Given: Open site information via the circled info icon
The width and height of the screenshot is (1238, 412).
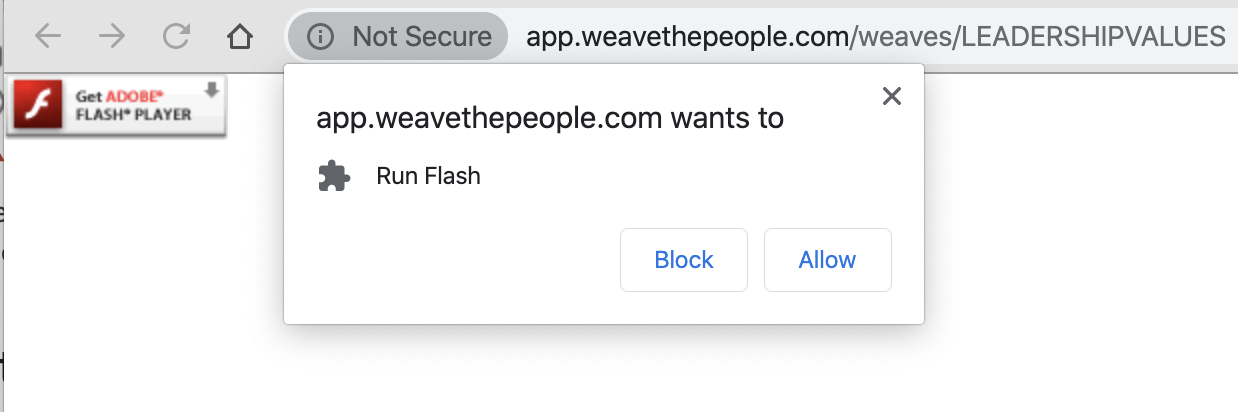Looking at the screenshot, I should tap(319, 38).
